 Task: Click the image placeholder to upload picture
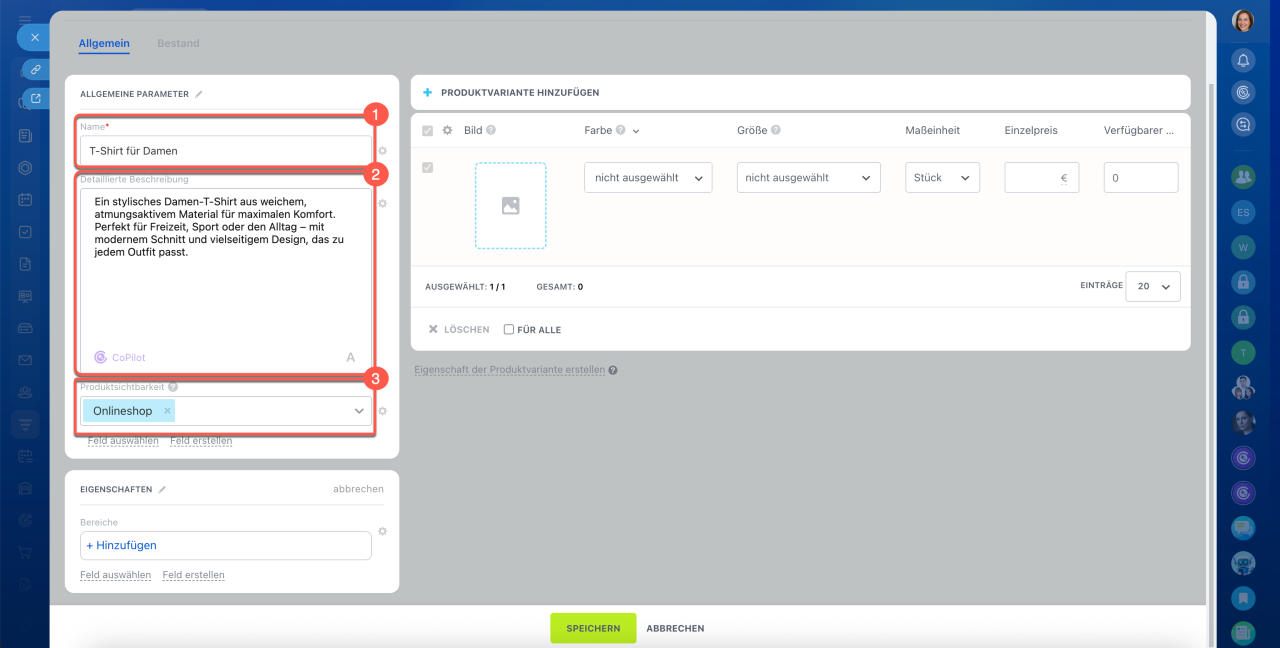click(x=510, y=205)
